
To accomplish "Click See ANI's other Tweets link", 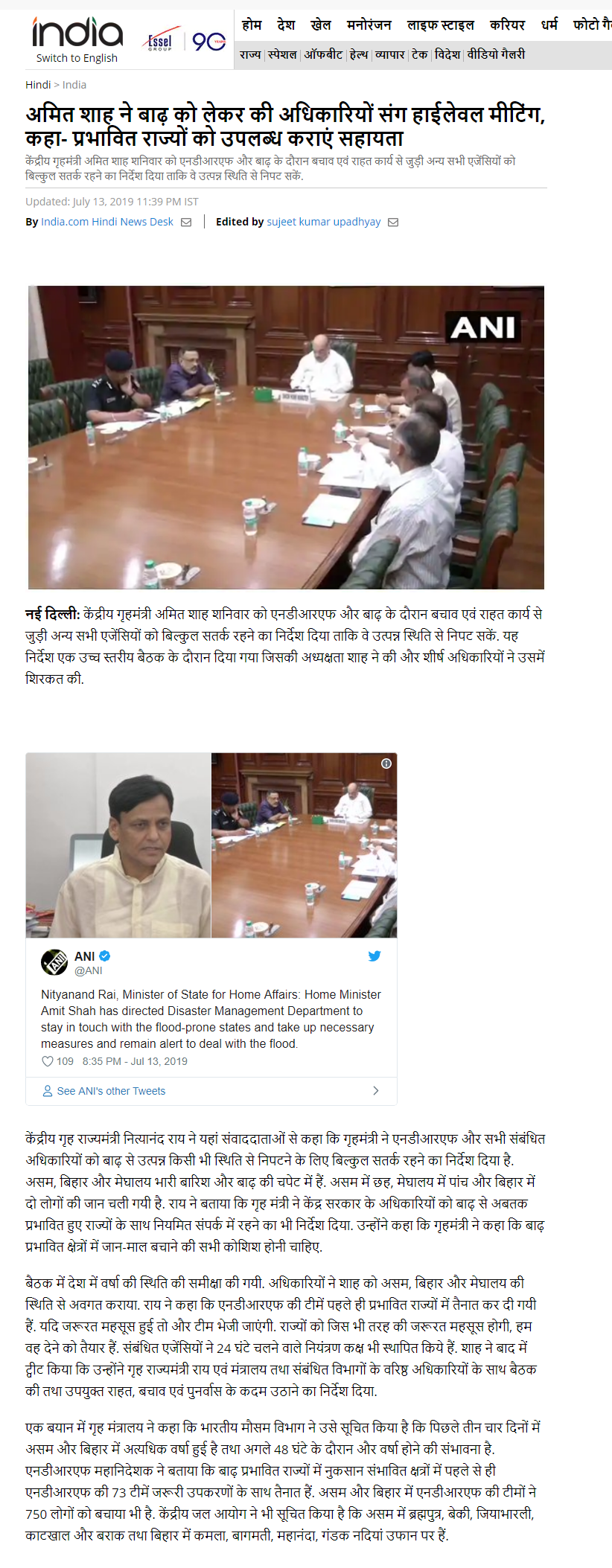I will coord(111,1091).
